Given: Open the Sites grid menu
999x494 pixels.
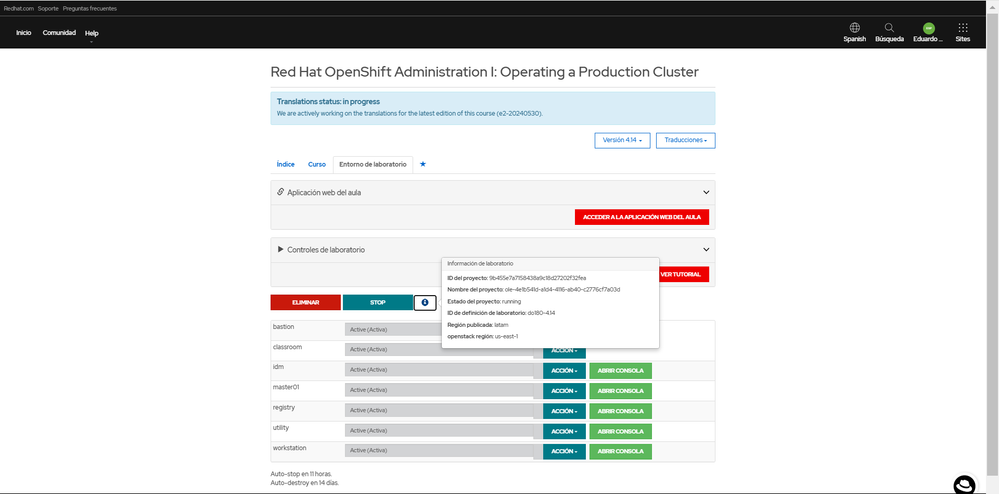Looking at the screenshot, I should tap(962, 29).
